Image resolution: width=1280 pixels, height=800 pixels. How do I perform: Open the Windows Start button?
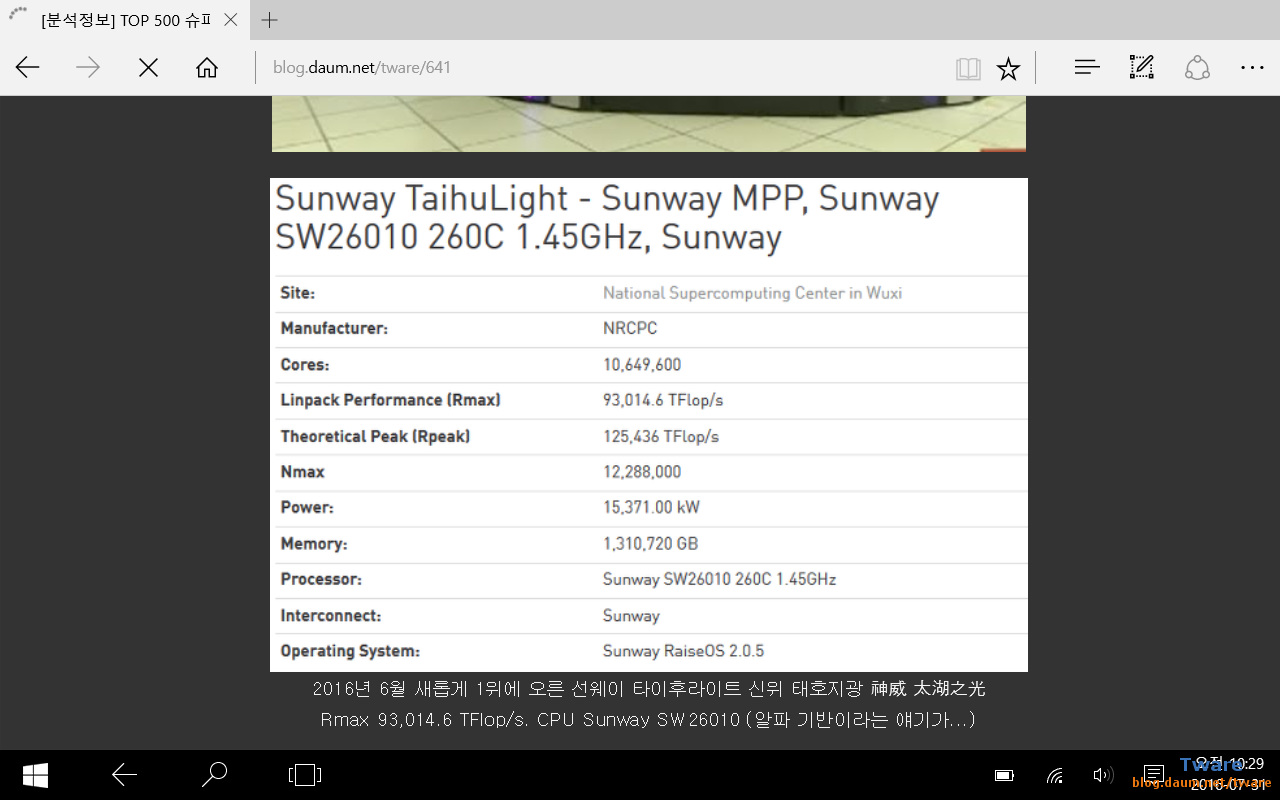35,775
